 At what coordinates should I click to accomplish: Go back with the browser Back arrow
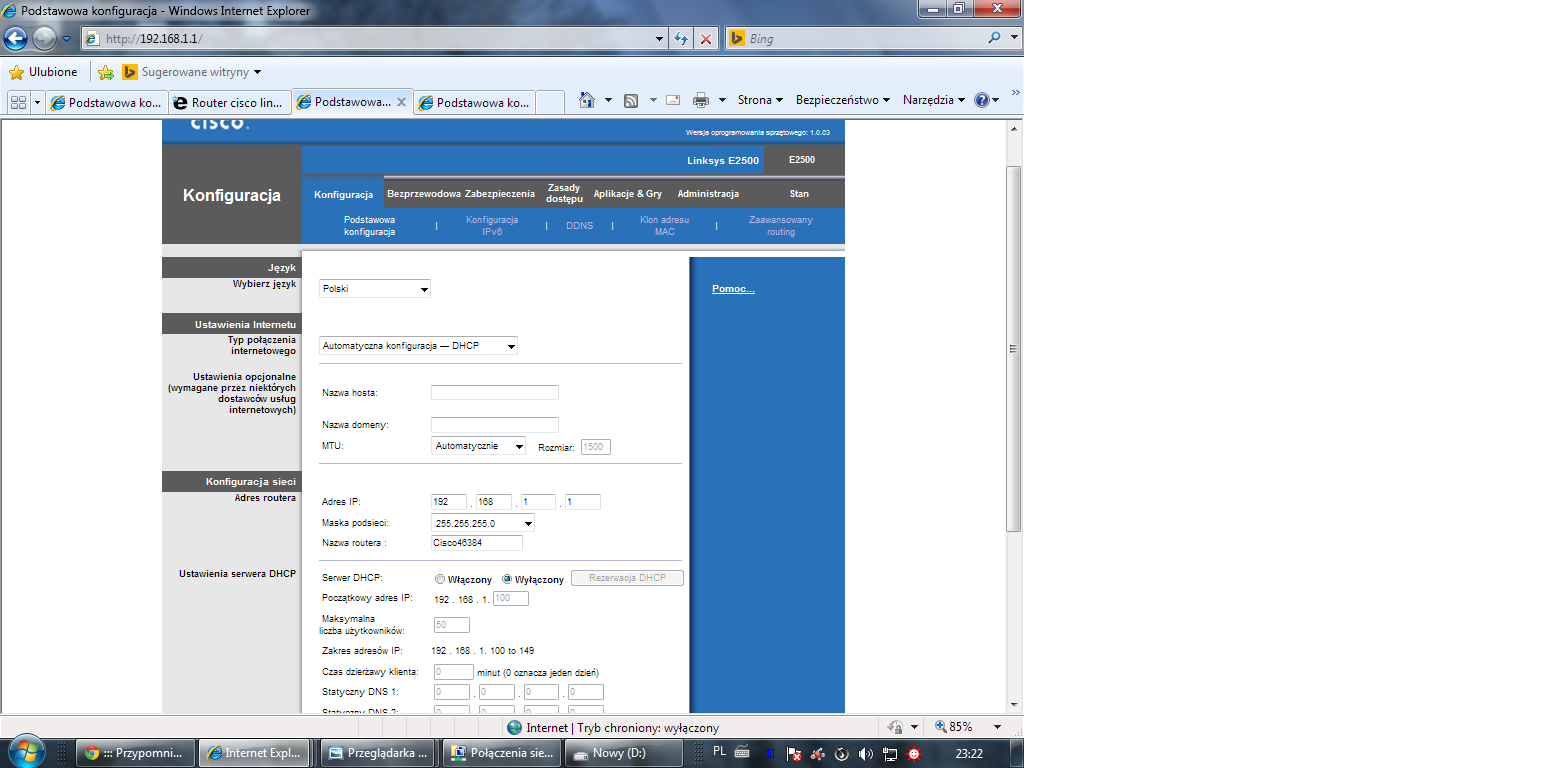(15, 39)
